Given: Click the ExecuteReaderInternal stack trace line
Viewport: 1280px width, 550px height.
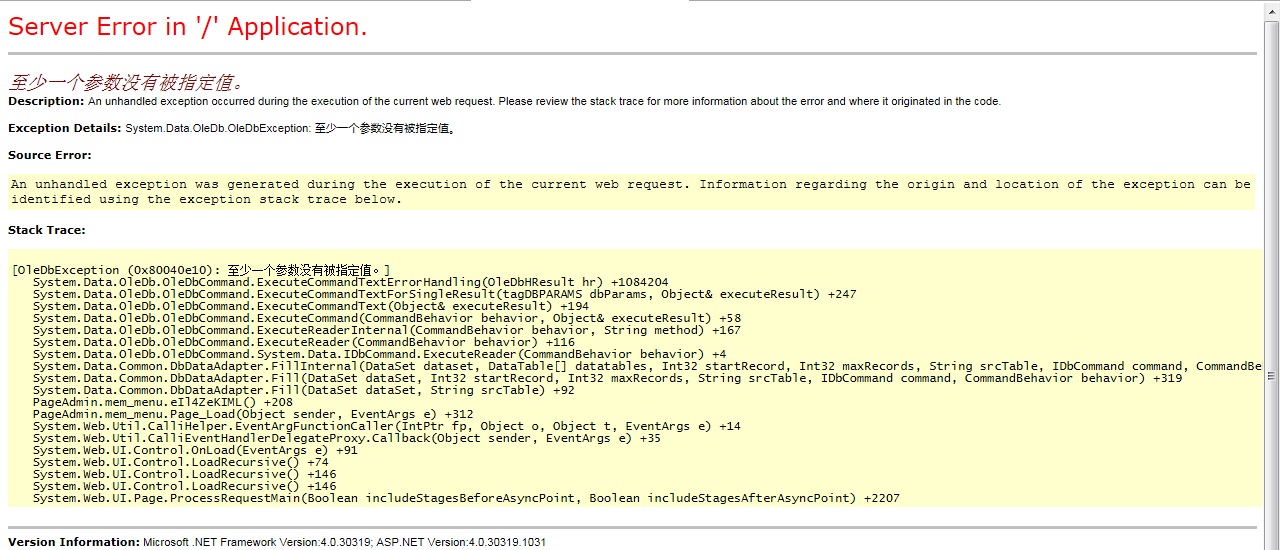Looking at the screenshot, I should [386, 330].
